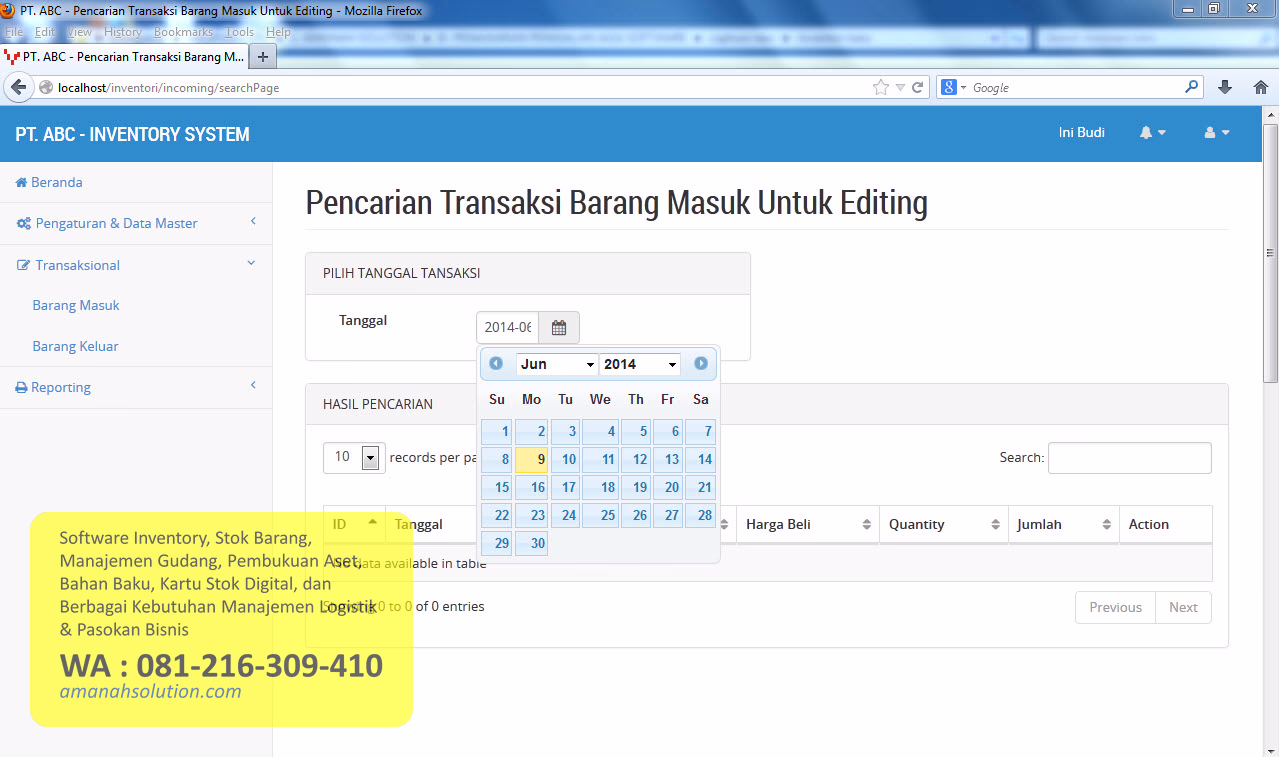
Task: Open the Firefox File menu
Action: [14, 32]
